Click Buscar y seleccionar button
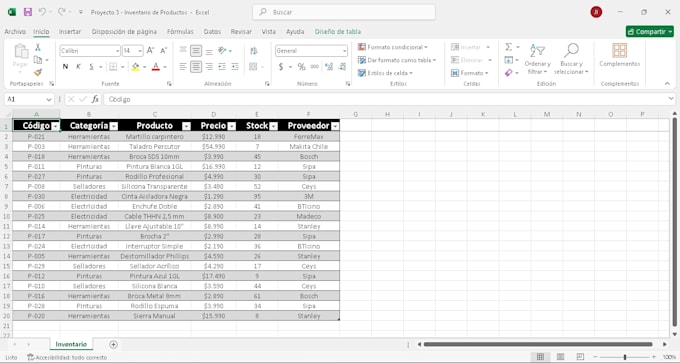680x363 pixels. (x=571, y=59)
